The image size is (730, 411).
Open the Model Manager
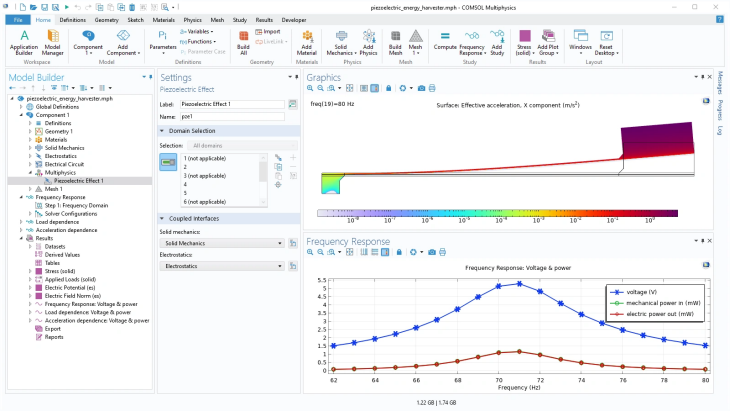click(x=53, y=42)
